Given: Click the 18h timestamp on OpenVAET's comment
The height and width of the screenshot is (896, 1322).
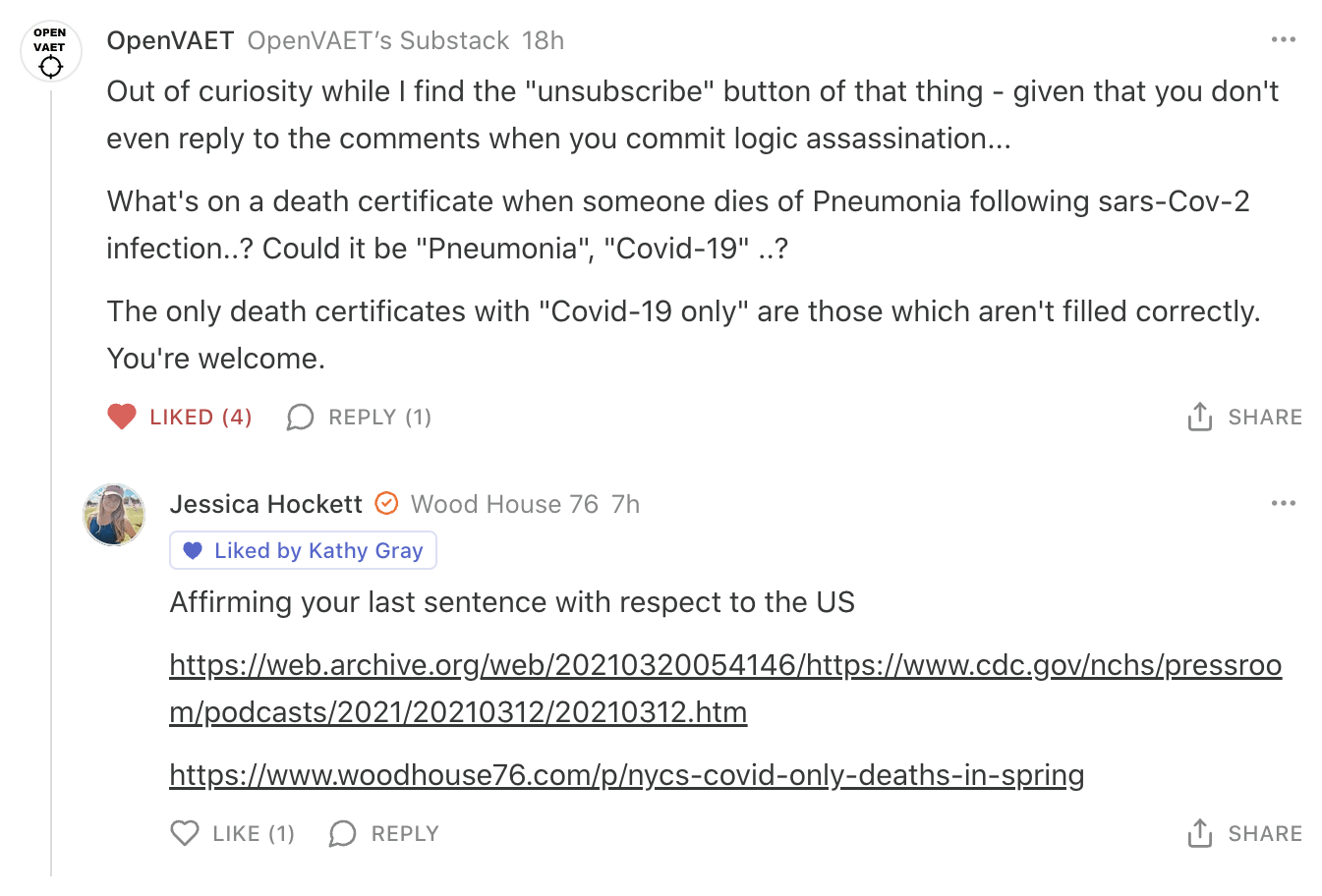Looking at the screenshot, I should [543, 40].
